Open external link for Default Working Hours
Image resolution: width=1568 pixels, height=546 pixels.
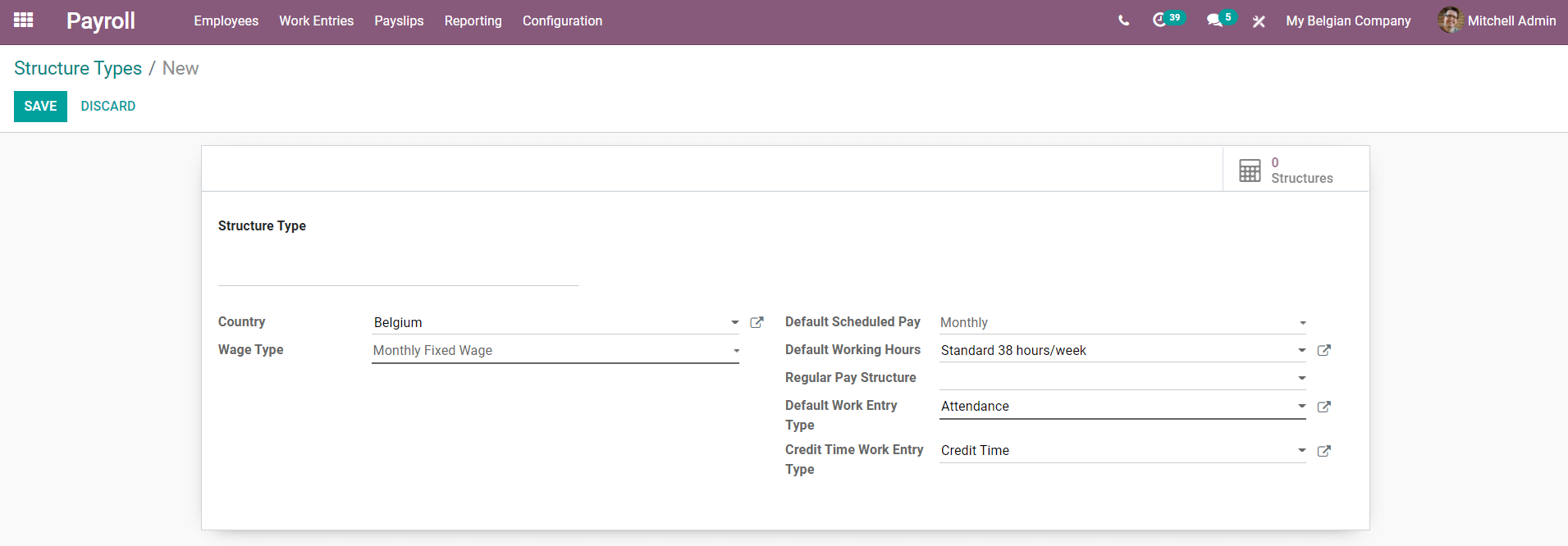click(x=1323, y=351)
